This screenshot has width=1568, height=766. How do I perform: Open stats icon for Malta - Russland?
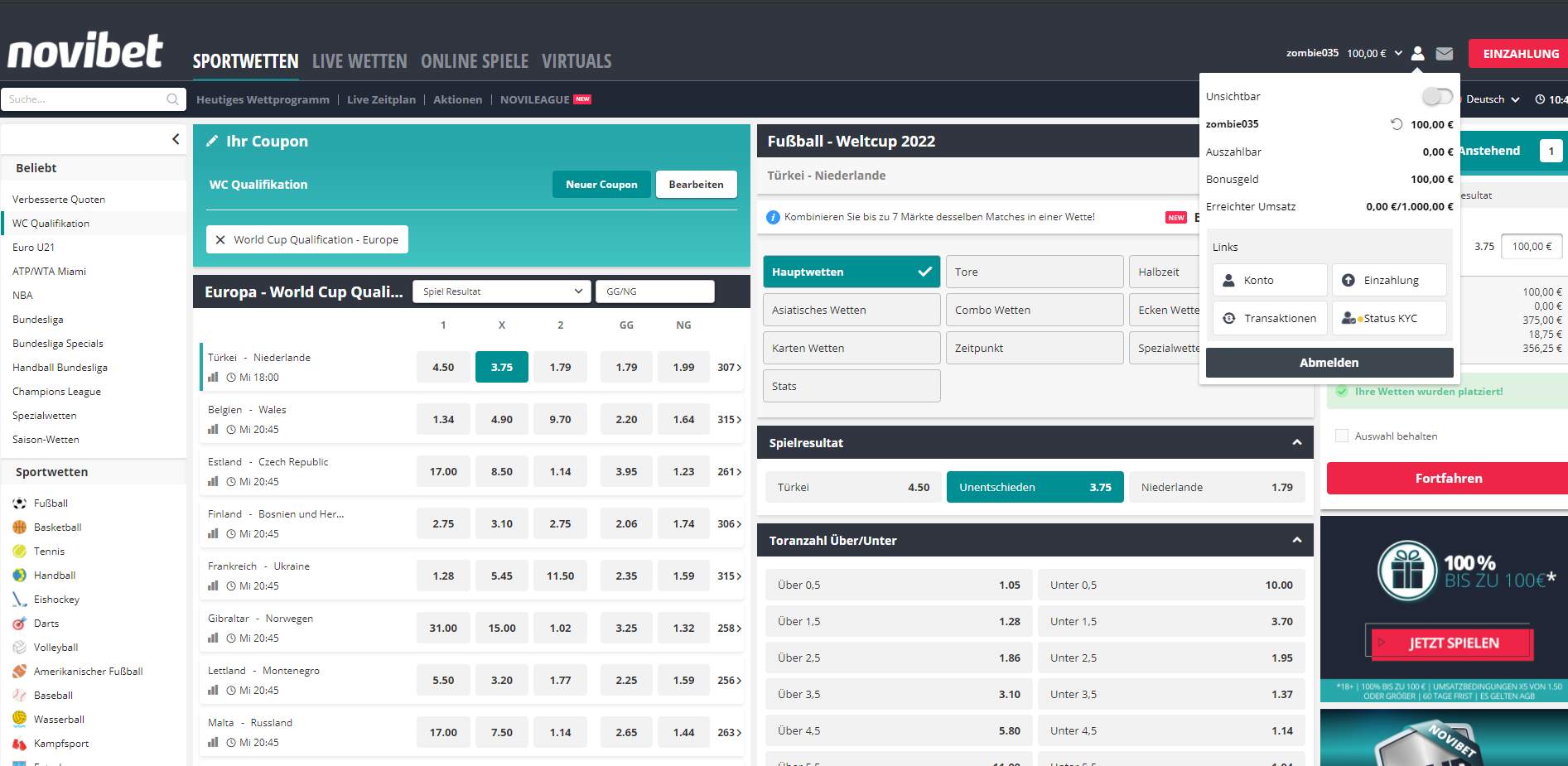[213, 742]
